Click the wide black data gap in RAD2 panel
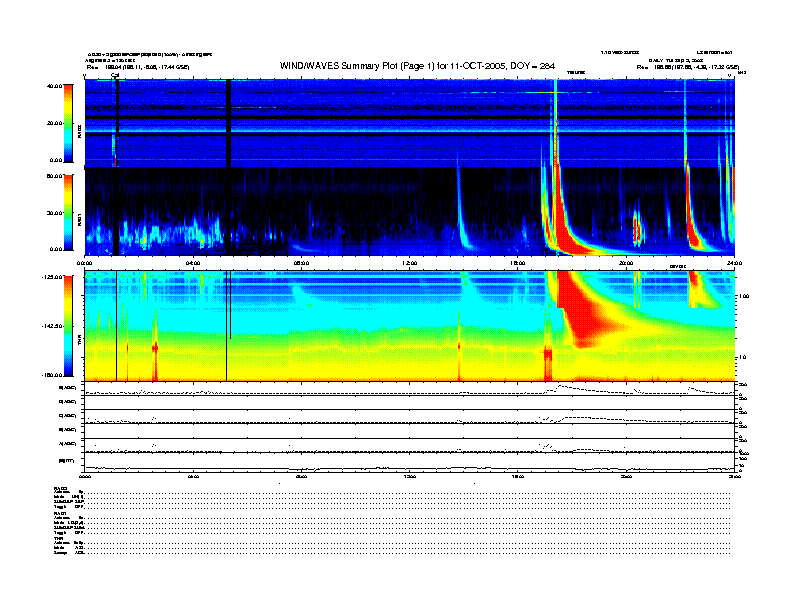The height and width of the screenshot is (612, 792). (x=229, y=122)
